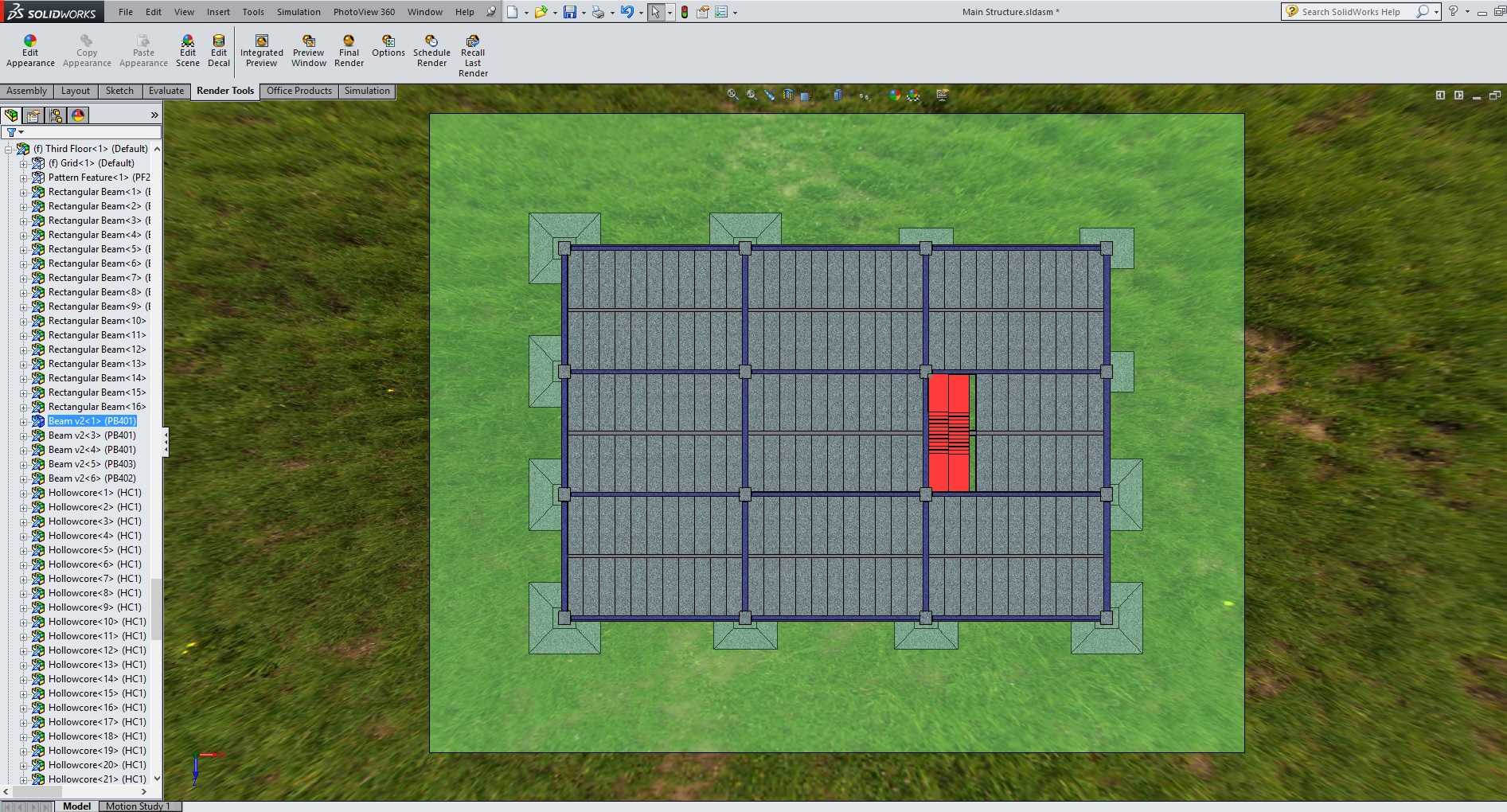Switch to ConfigurationManager tab
The image size is (1507, 812).
(56, 115)
